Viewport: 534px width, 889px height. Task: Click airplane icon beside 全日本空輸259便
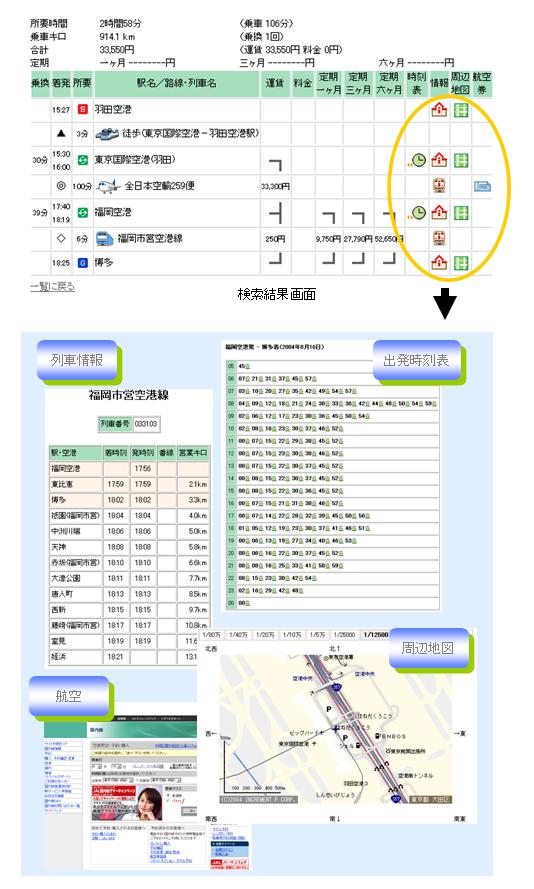tap(108, 187)
